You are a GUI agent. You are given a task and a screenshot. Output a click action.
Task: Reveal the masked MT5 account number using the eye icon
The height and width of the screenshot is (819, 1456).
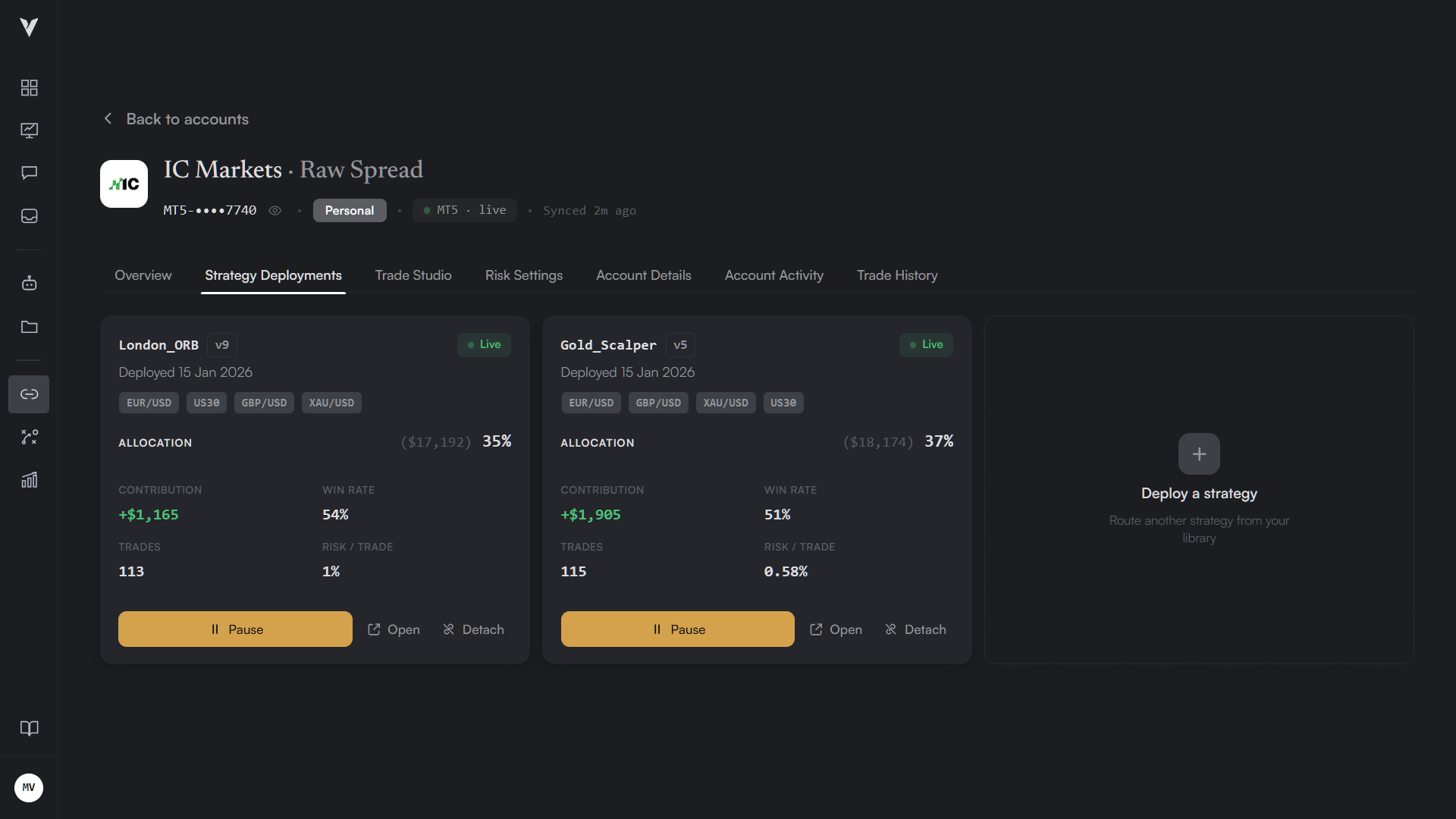pos(275,211)
